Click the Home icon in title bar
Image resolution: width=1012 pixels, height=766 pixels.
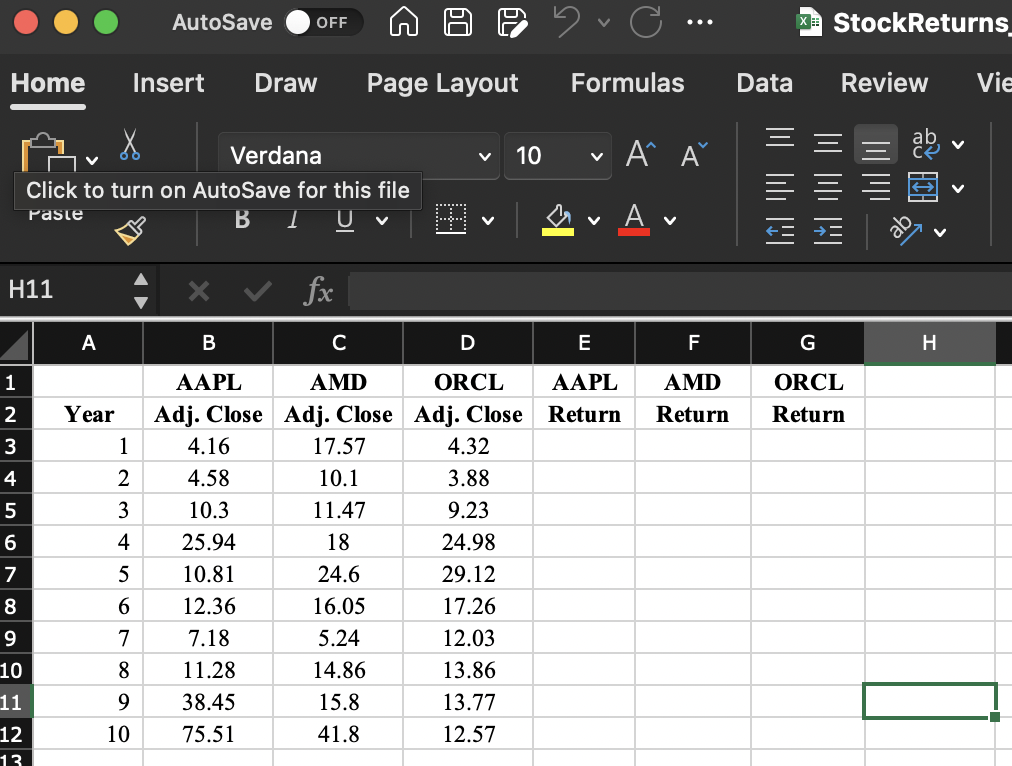[404, 22]
